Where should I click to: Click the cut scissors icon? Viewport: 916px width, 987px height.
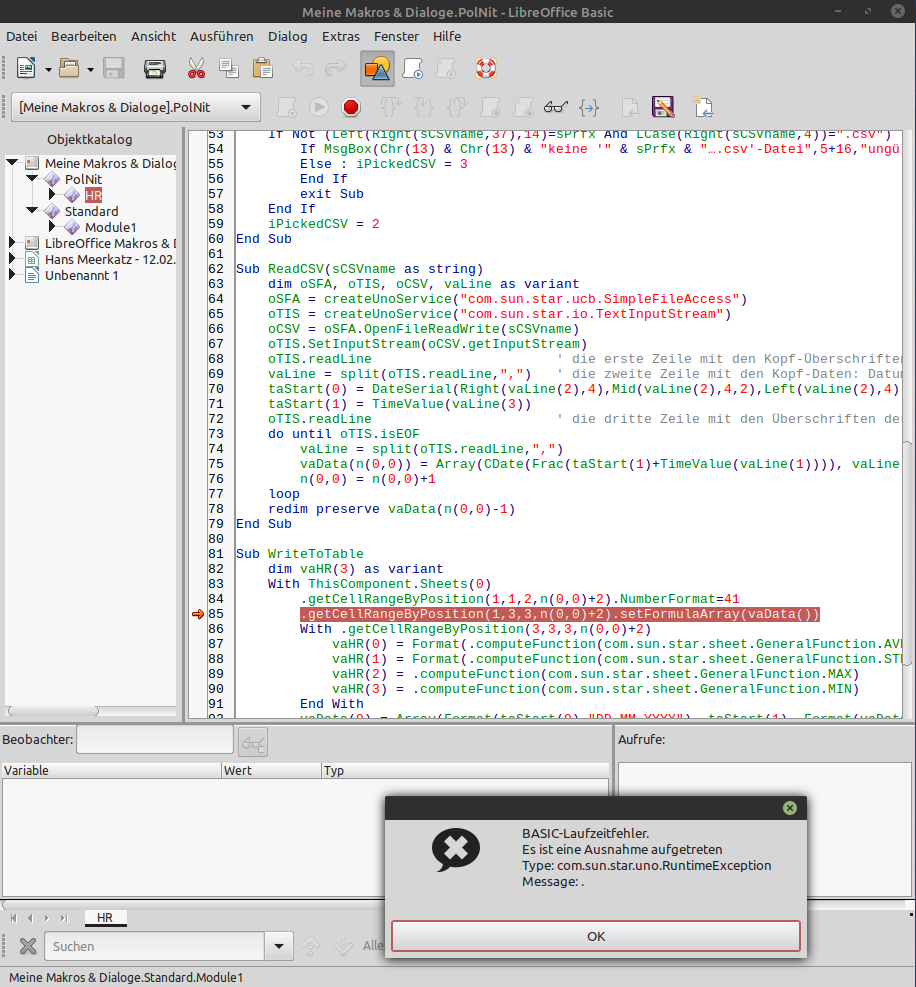[196, 68]
